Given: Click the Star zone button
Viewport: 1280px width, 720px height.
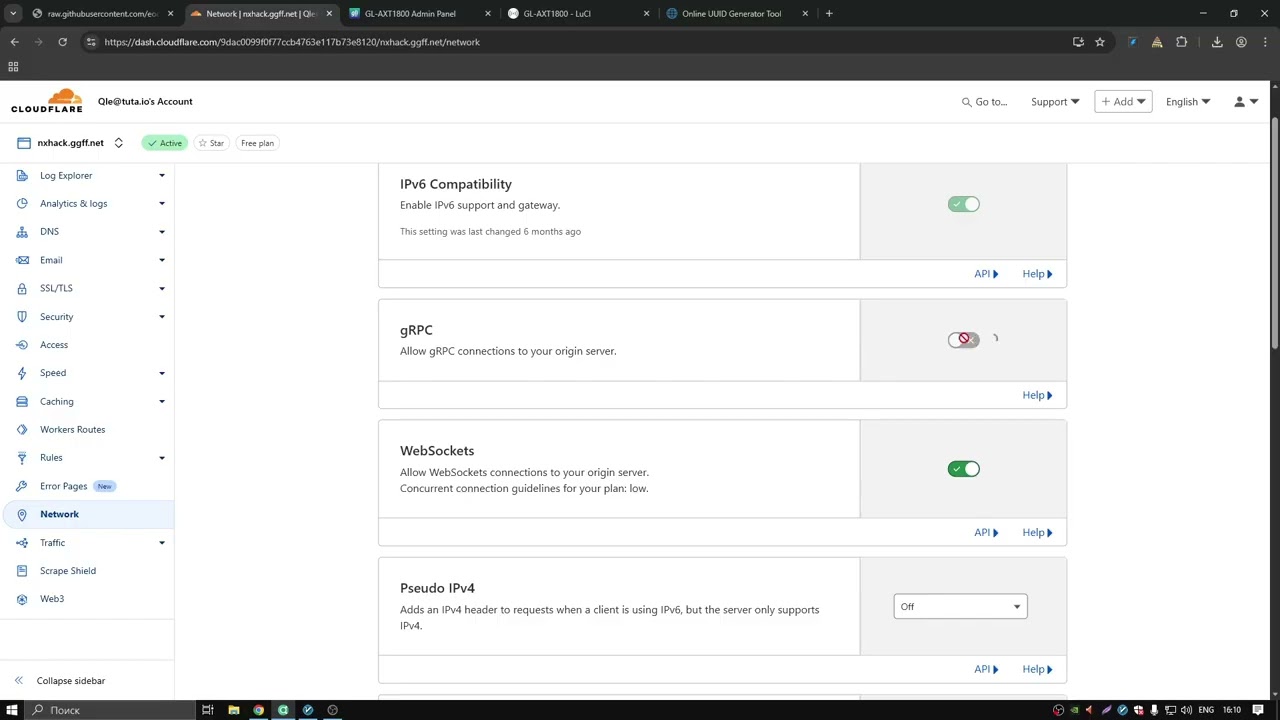Looking at the screenshot, I should 210,143.
